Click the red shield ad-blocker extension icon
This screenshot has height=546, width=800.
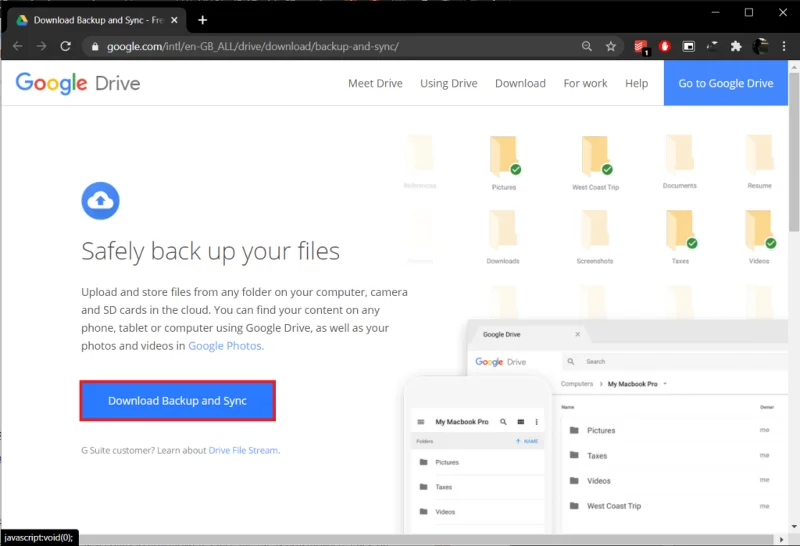point(664,46)
